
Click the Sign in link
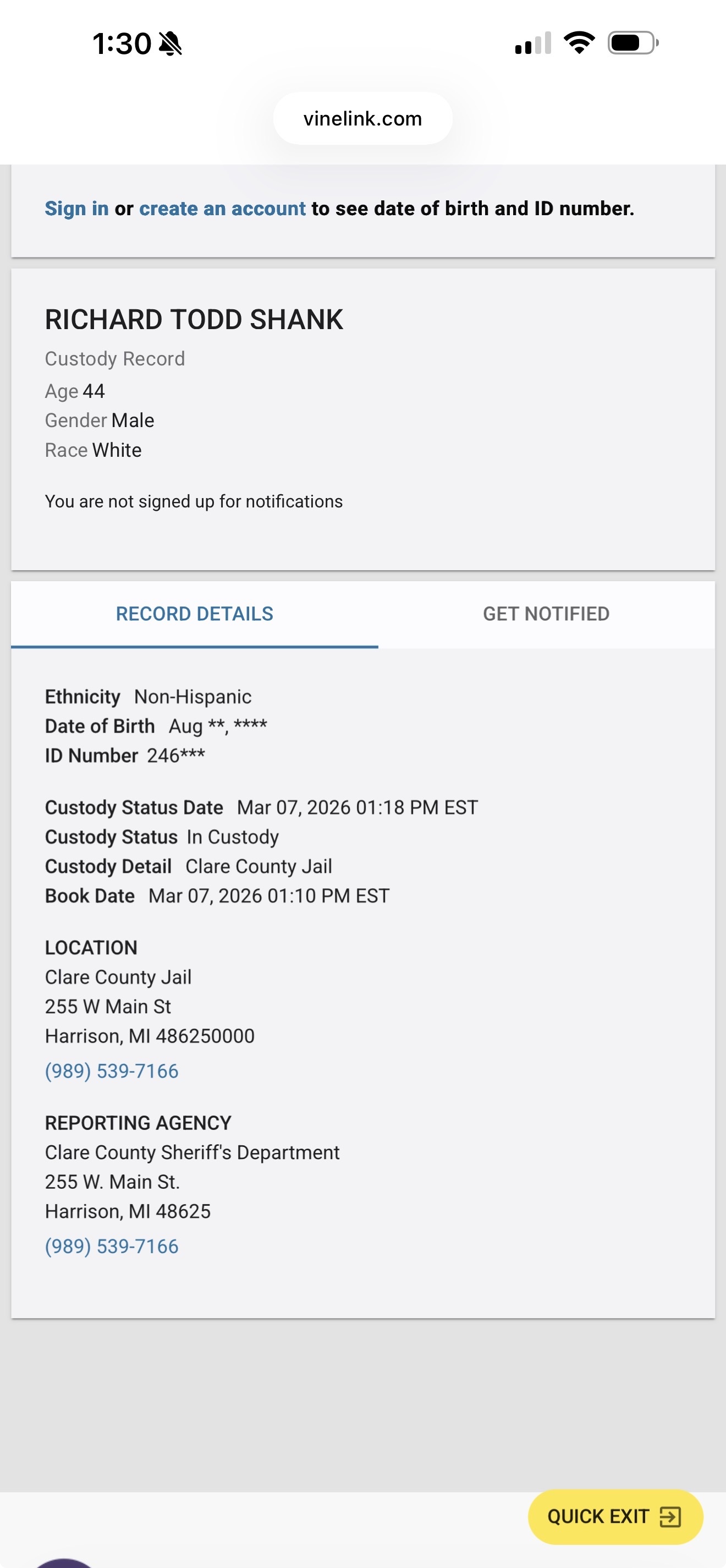point(76,208)
